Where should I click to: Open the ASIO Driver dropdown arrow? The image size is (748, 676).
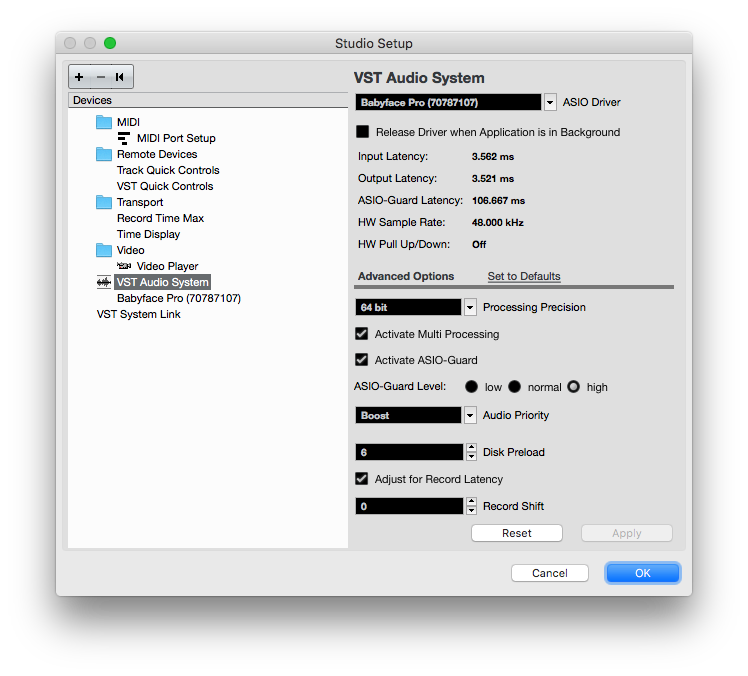[x=550, y=102]
